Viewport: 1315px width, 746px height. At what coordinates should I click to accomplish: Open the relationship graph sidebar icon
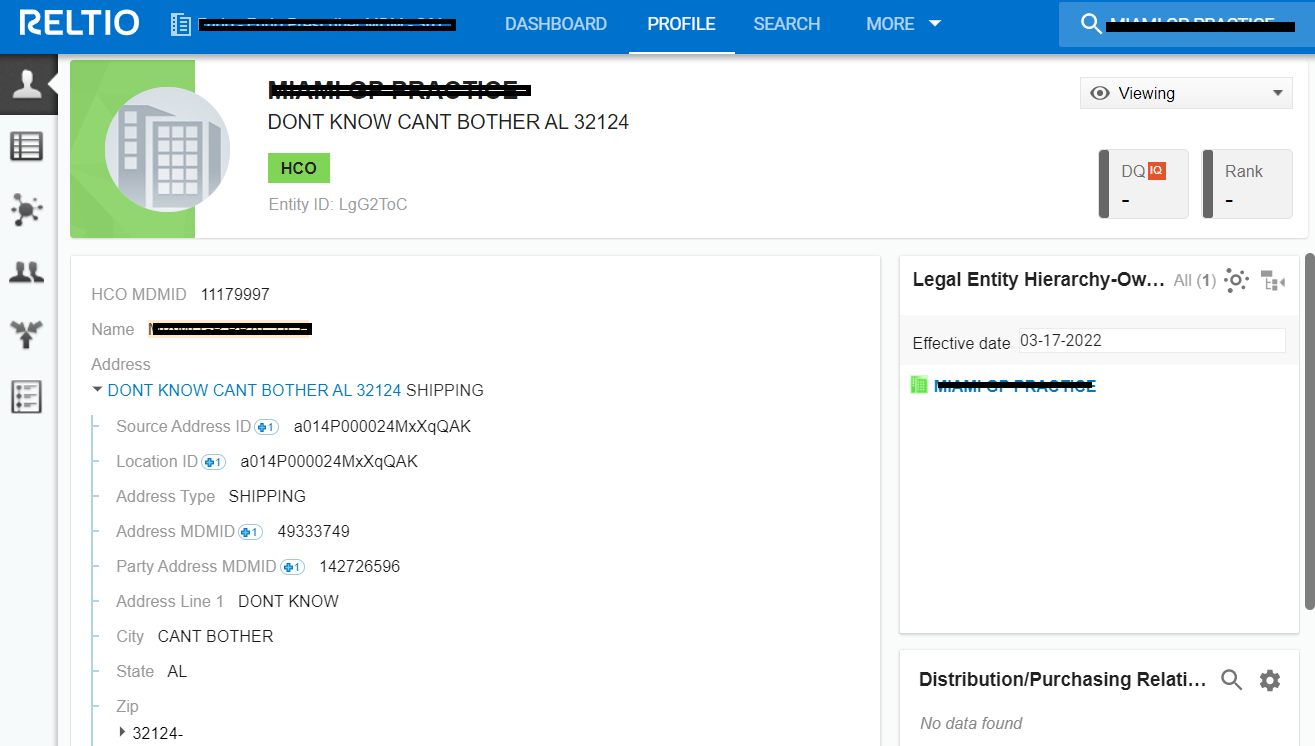click(27, 209)
